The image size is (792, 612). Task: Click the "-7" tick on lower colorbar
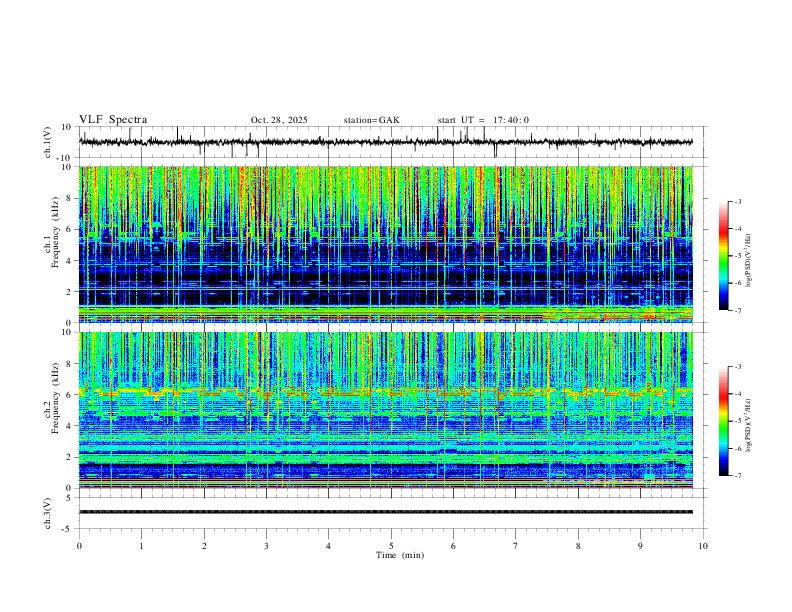coord(738,476)
